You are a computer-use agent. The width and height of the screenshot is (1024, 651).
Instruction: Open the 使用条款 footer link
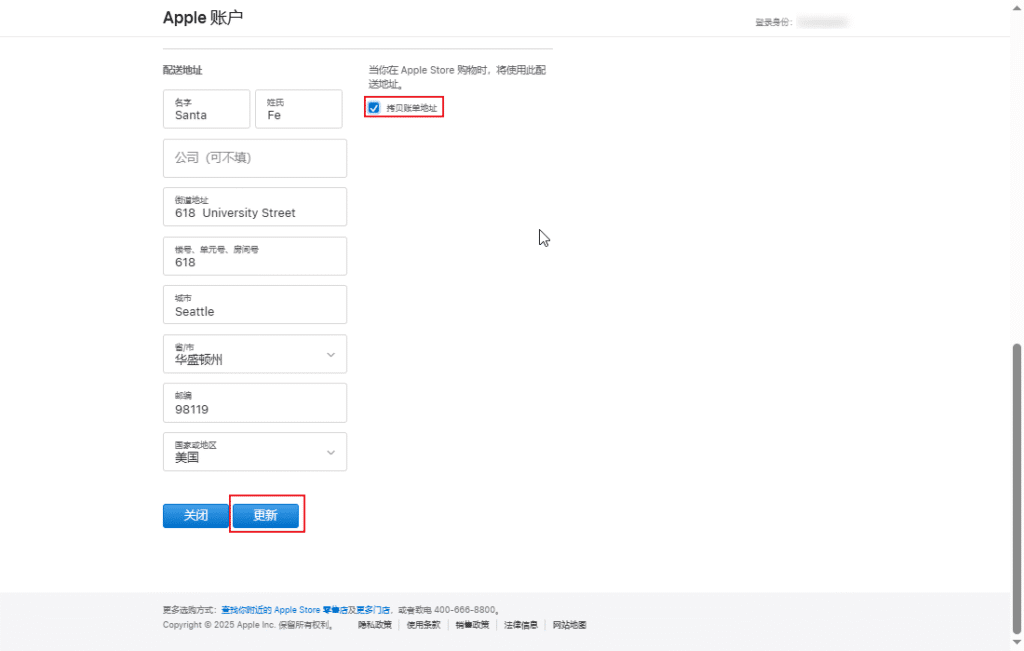coord(422,625)
